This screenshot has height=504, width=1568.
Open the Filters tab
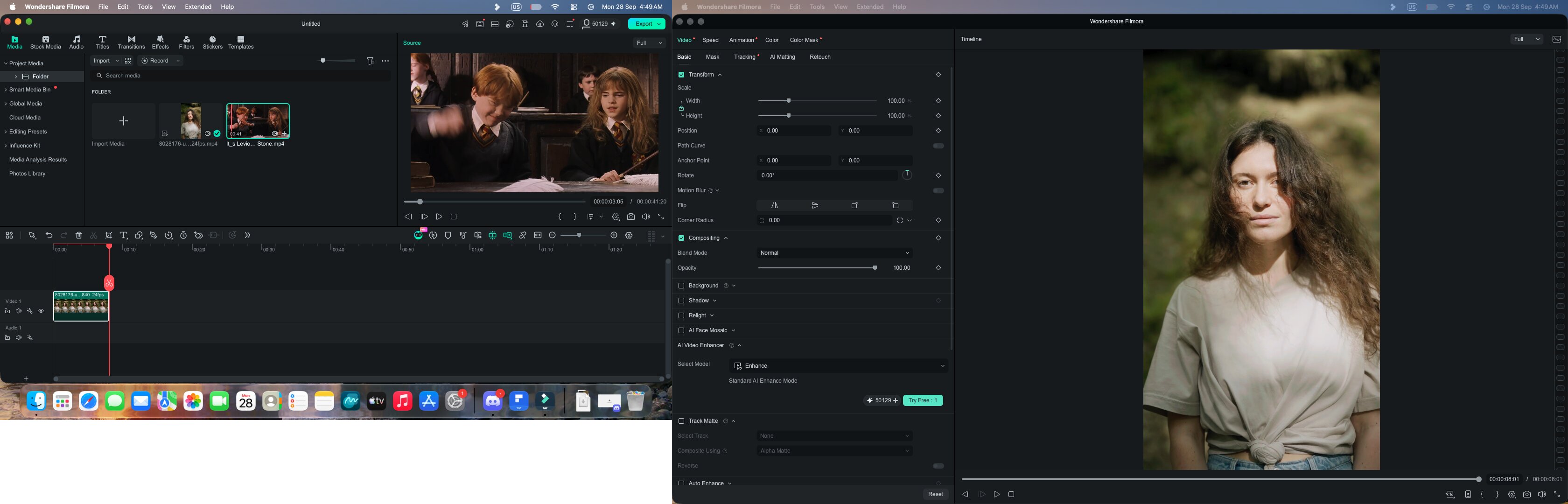point(186,42)
